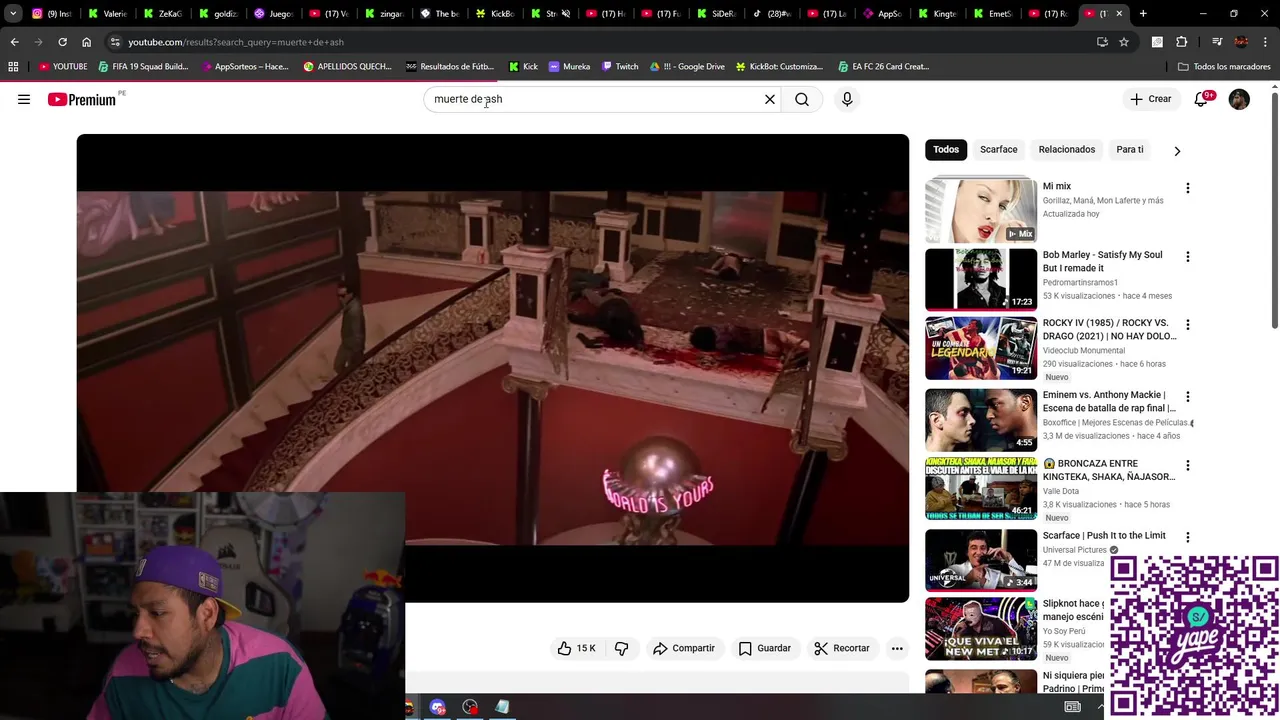Image resolution: width=1280 pixels, height=720 pixels.
Task: Start voice search with the microphone
Action: pyautogui.click(x=847, y=99)
